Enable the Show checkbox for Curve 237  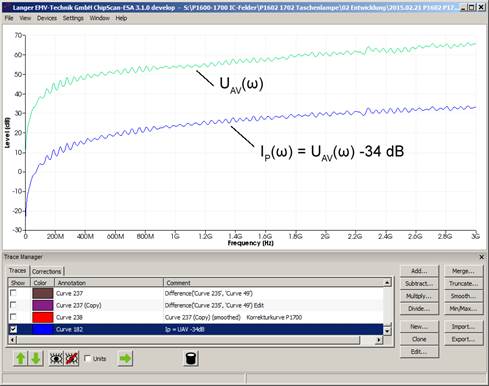(13, 293)
